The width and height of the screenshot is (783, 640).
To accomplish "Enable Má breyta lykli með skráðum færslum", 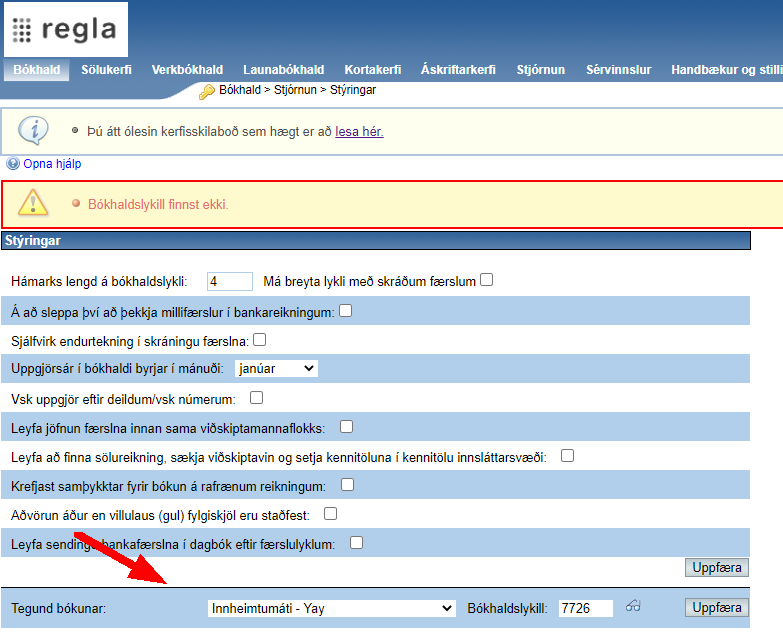I will coord(487,280).
